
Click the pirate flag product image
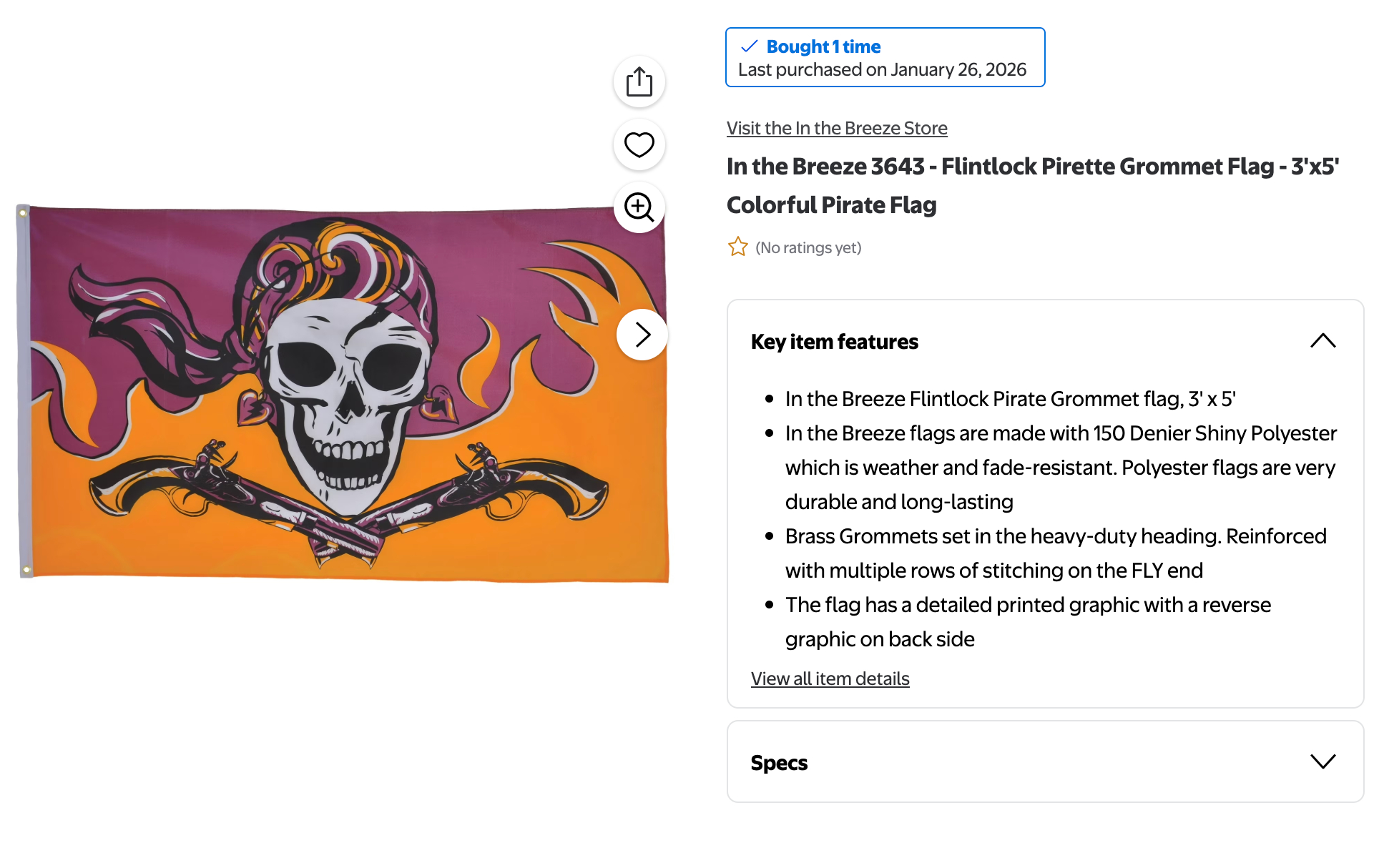[343, 393]
